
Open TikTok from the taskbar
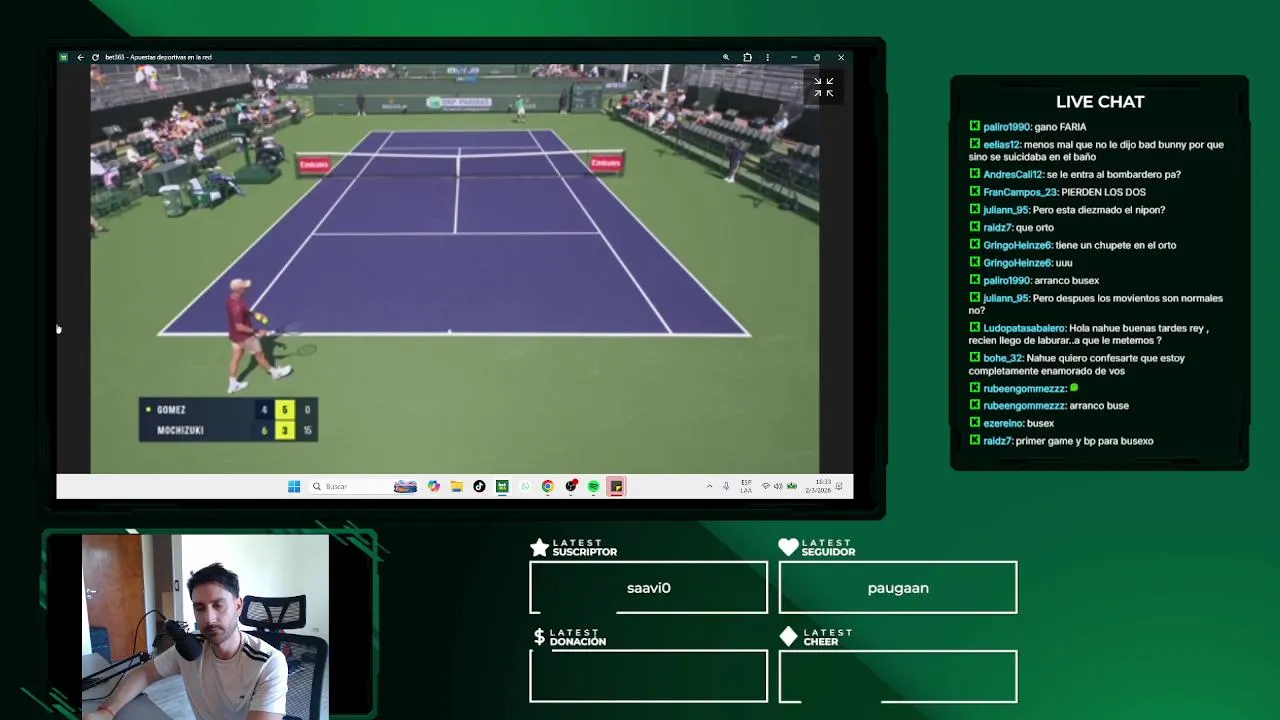479,486
